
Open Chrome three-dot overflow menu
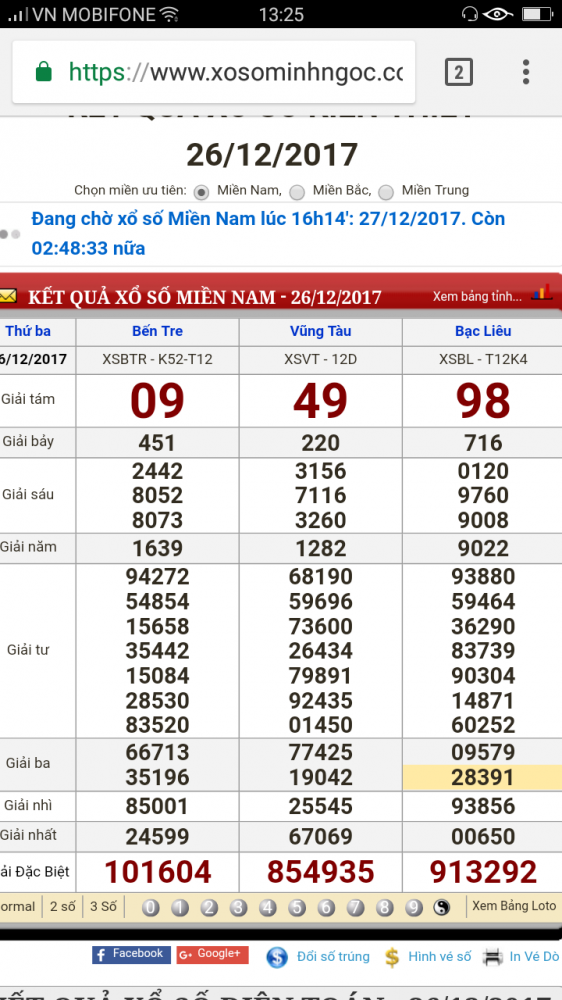(526, 72)
